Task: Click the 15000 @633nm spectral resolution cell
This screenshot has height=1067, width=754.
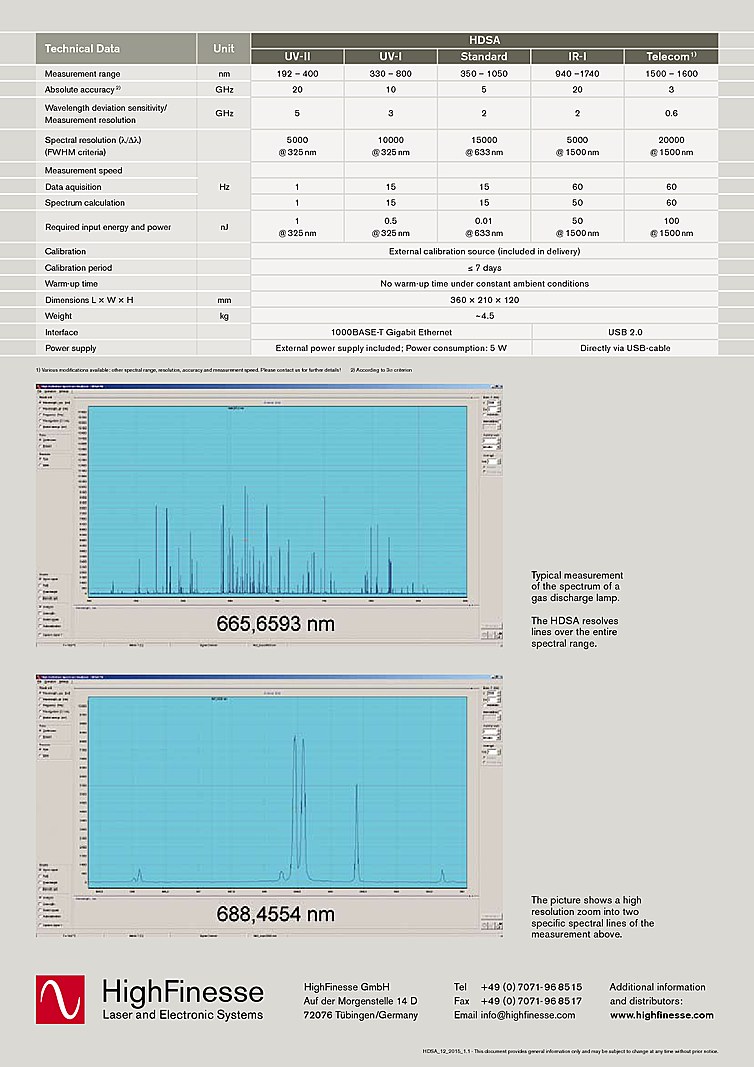Action: point(484,146)
